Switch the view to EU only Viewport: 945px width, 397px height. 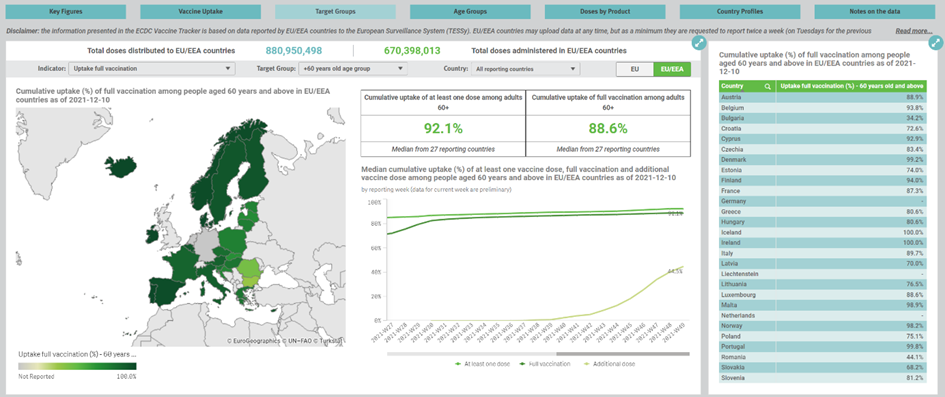point(635,69)
